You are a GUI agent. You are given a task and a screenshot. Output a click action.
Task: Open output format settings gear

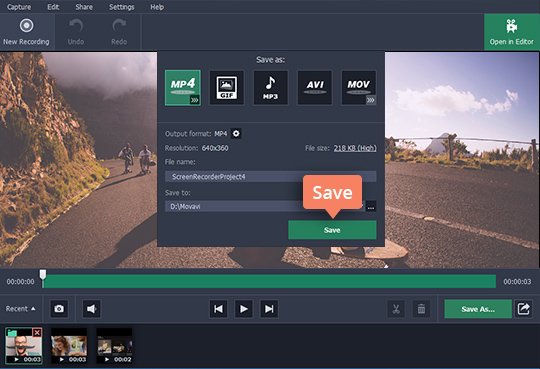tap(236, 133)
